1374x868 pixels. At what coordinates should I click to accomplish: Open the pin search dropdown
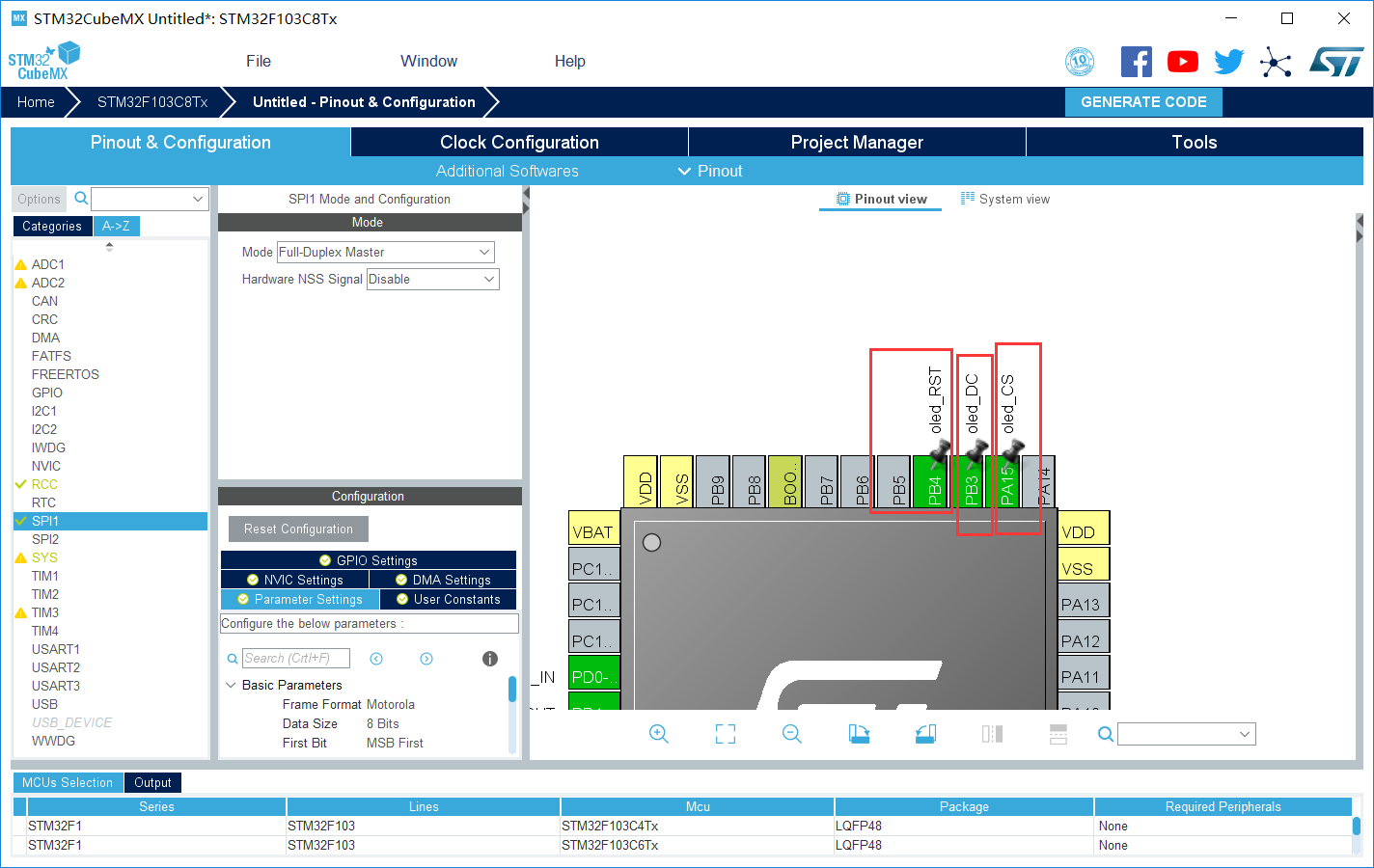(x=1187, y=734)
